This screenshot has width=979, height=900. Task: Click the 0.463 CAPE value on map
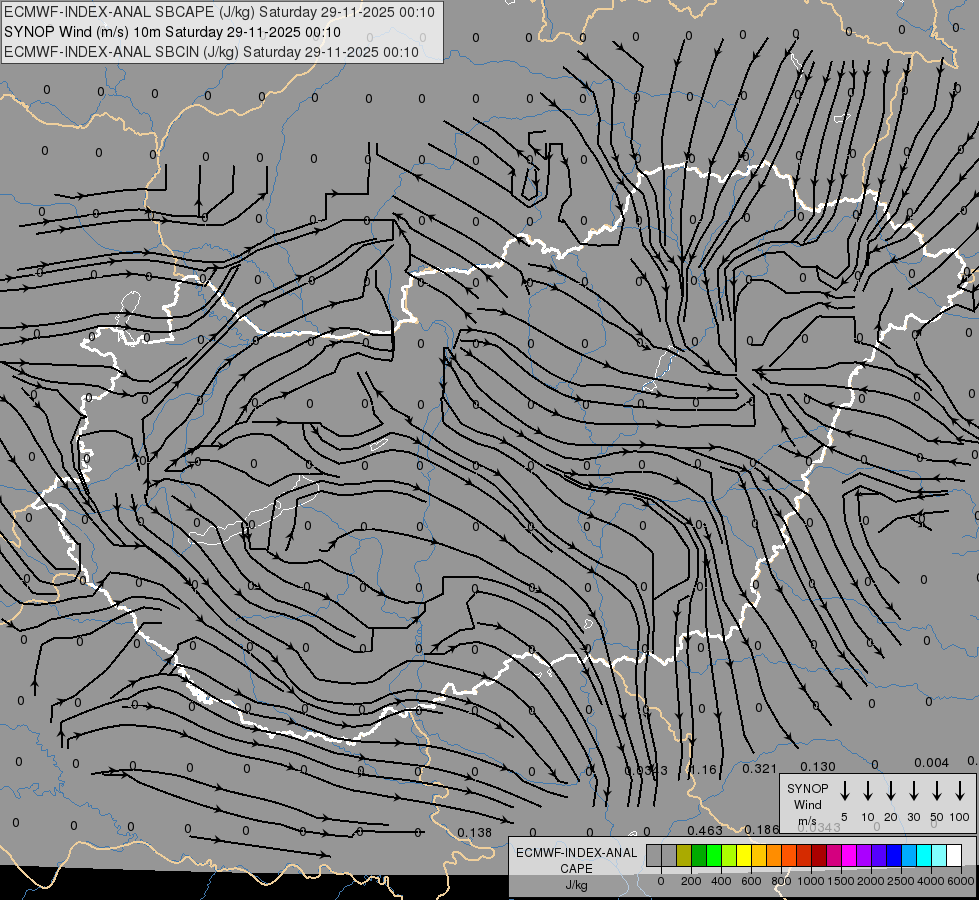(x=705, y=830)
